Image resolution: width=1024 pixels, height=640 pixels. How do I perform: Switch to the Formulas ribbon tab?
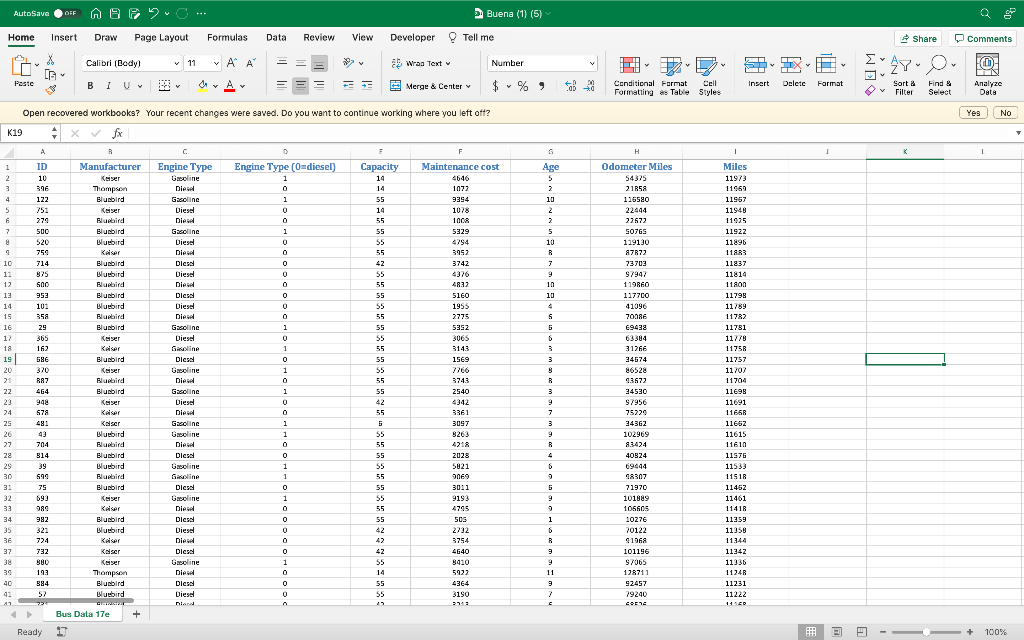point(228,36)
